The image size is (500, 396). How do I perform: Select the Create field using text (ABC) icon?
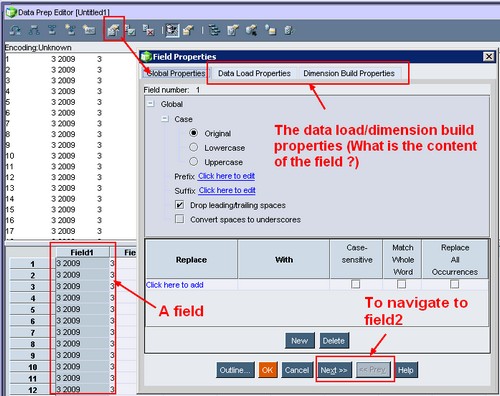pos(89,30)
